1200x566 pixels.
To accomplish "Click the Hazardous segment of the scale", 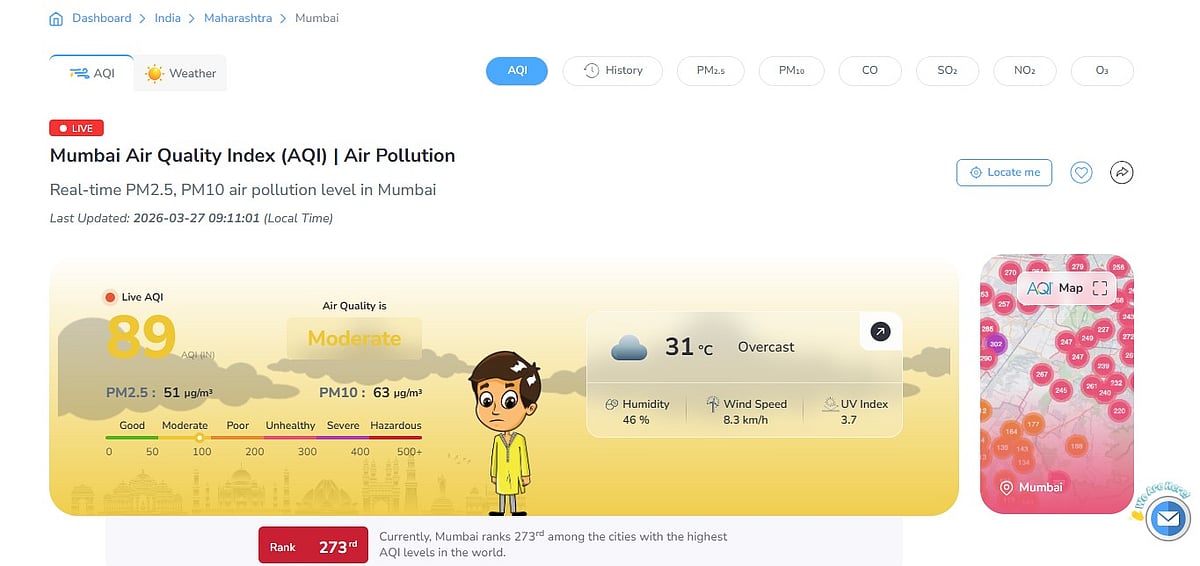I will pos(396,437).
